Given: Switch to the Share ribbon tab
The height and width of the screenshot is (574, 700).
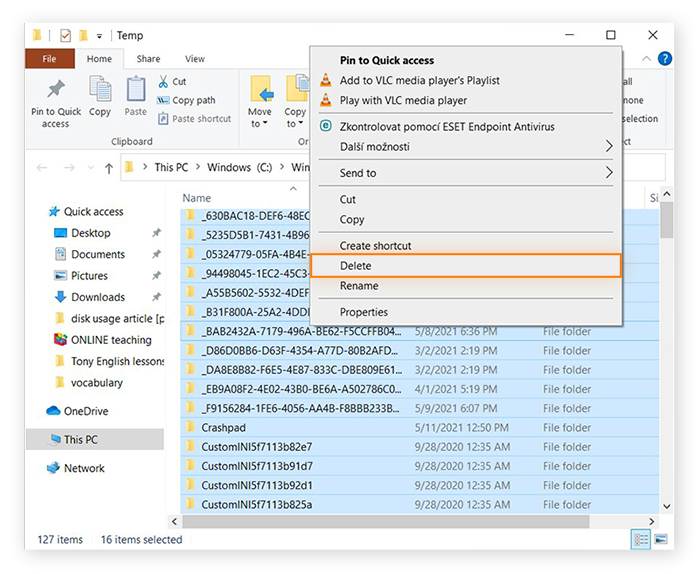Looking at the screenshot, I should [148, 59].
